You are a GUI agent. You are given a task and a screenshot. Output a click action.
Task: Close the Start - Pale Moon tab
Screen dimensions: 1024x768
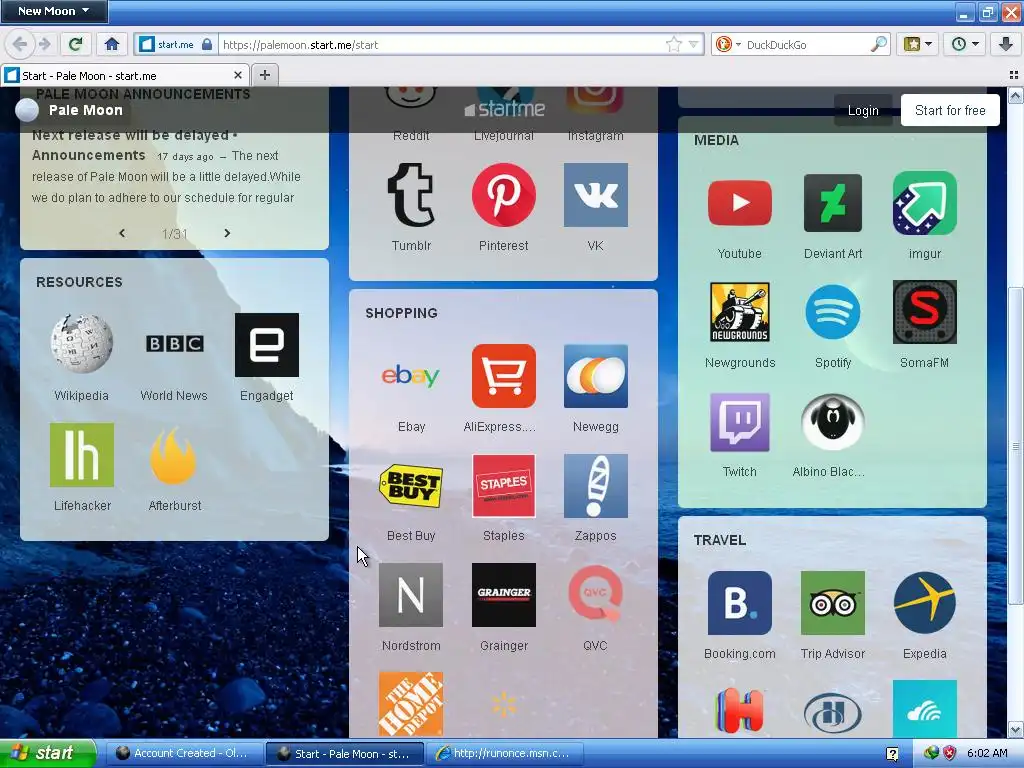(238, 75)
